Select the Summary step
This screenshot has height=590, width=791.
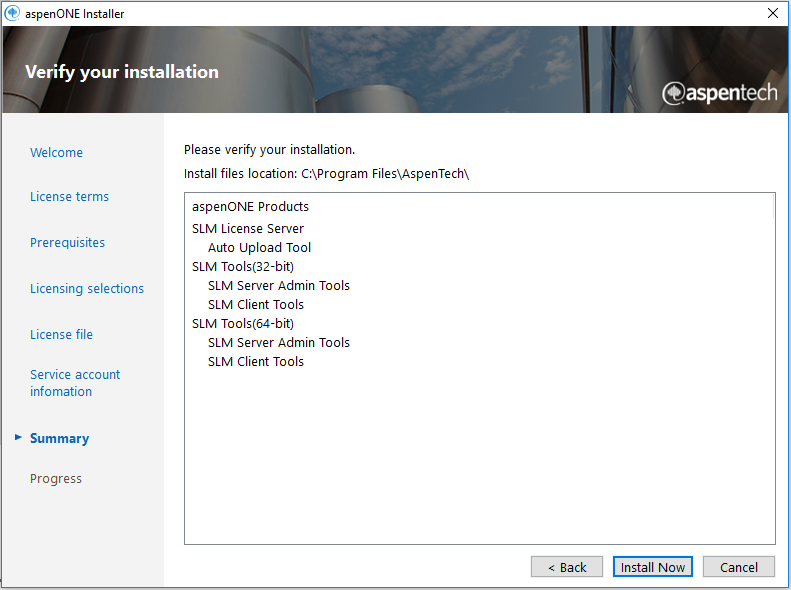60,438
